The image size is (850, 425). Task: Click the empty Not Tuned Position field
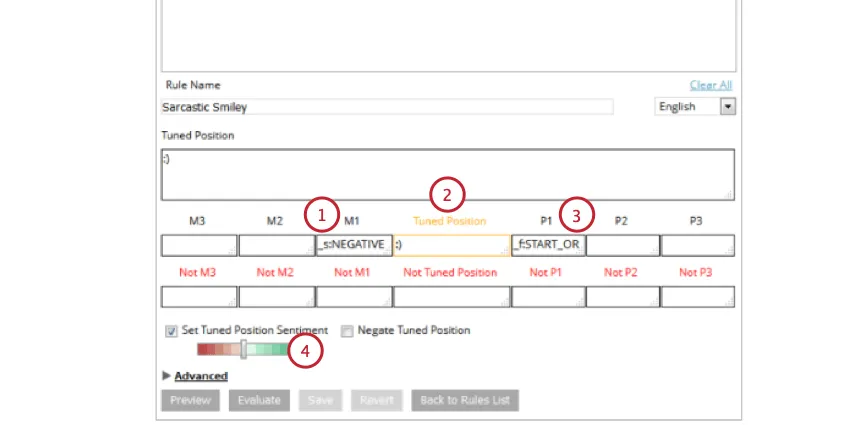[x=452, y=297]
